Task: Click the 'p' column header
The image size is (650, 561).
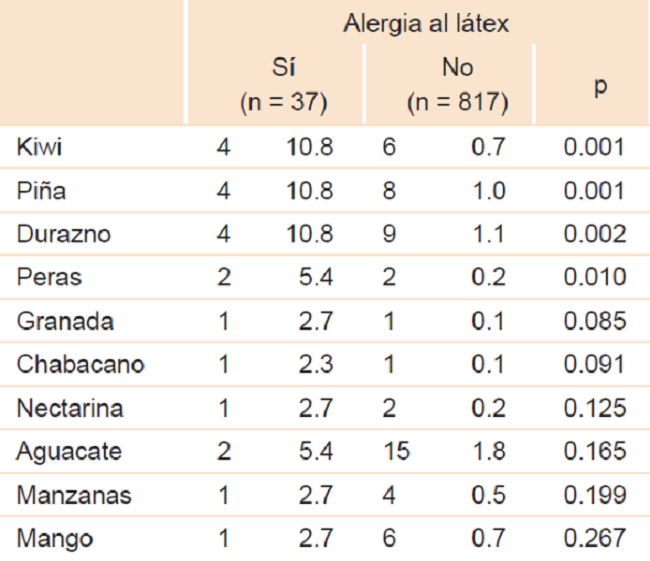Action: (600, 86)
